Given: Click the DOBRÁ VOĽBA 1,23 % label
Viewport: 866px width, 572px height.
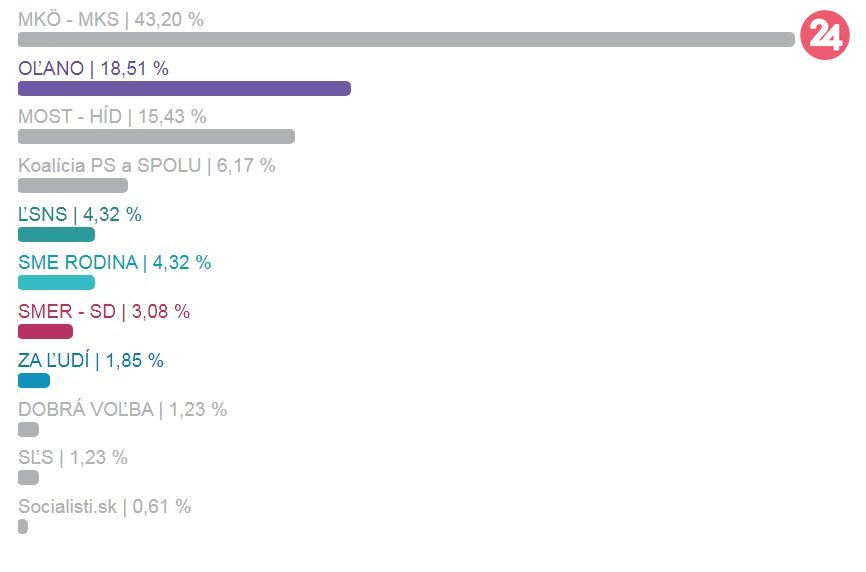Looking at the screenshot, I should (122, 410).
